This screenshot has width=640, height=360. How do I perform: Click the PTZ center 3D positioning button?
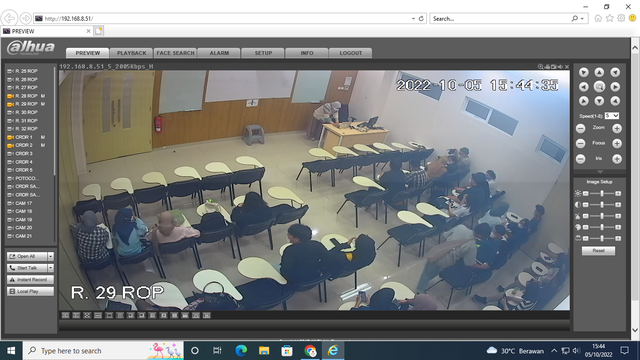click(x=599, y=87)
